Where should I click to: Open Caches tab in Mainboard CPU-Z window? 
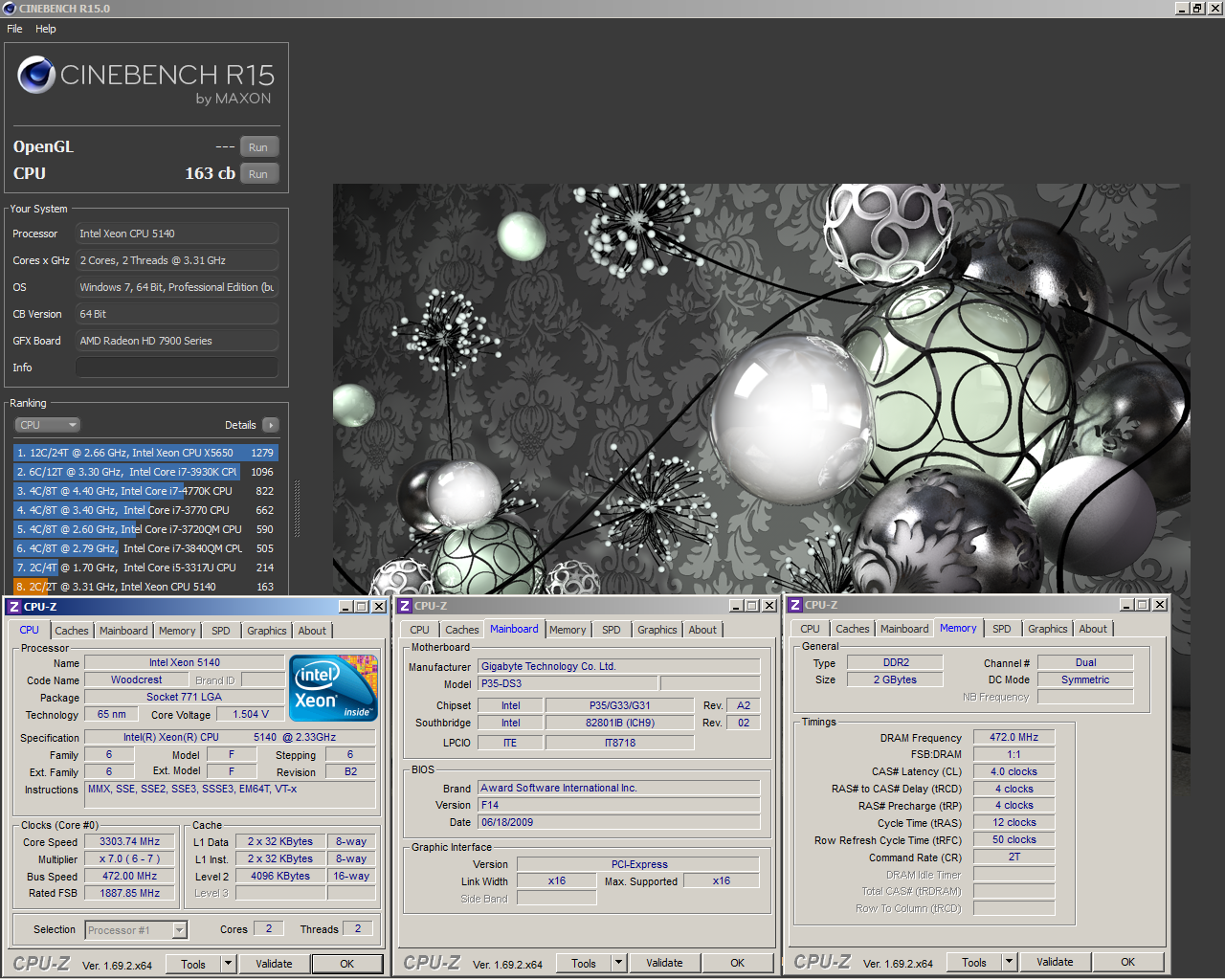tap(462, 630)
